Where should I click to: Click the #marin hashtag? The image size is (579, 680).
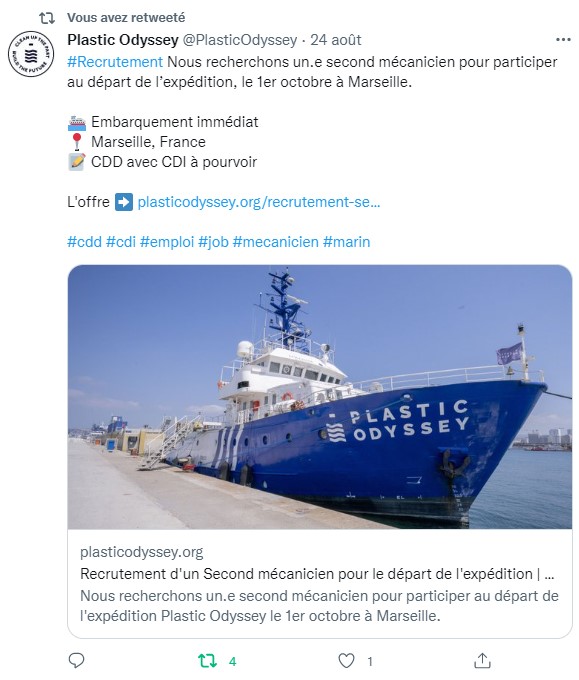347,242
